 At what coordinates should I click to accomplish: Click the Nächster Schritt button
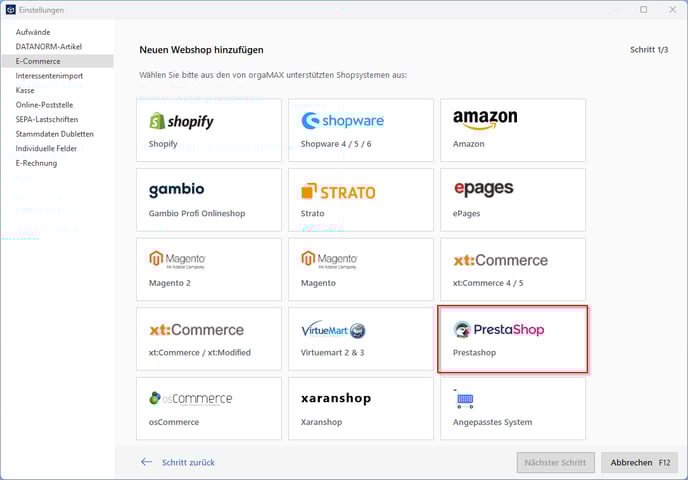[555, 462]
